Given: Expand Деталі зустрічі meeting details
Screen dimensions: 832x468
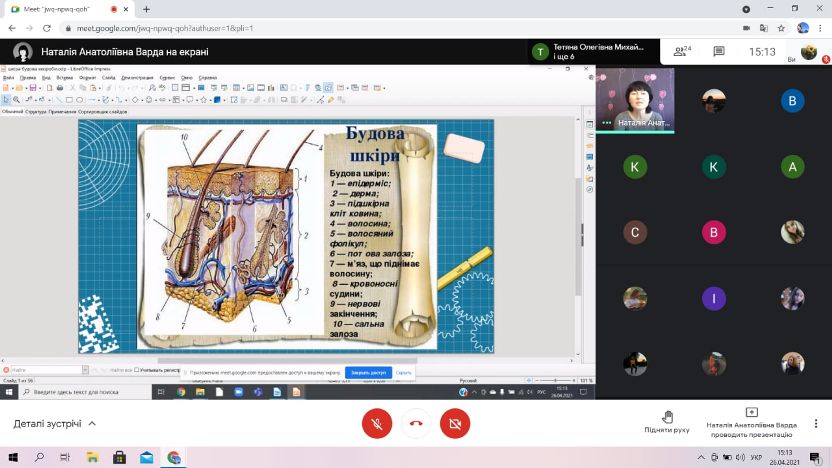Looking at the screenshot, I should pyautogui.click(x=55, y=424).
